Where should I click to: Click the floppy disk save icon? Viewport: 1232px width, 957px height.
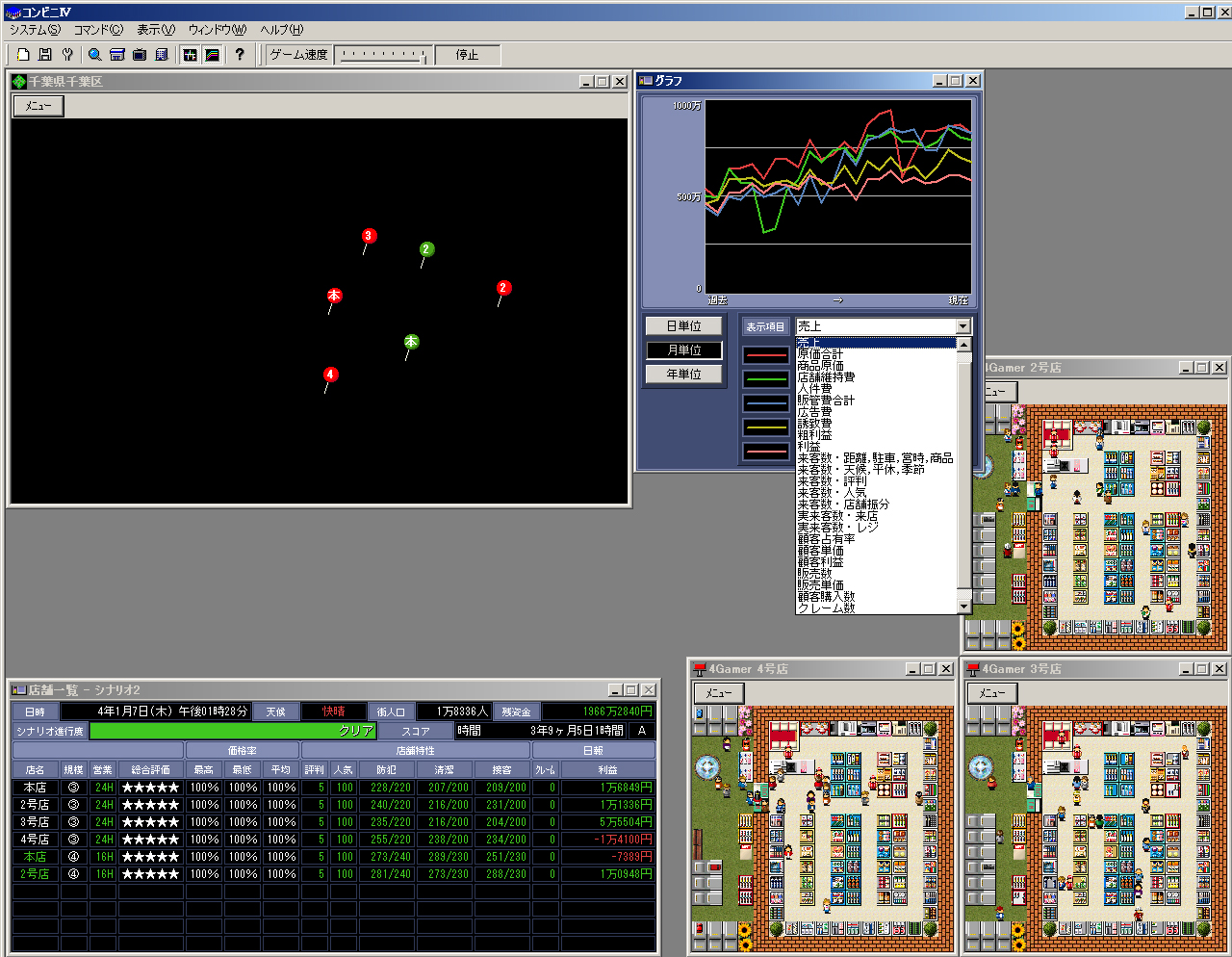click(45, 55)
